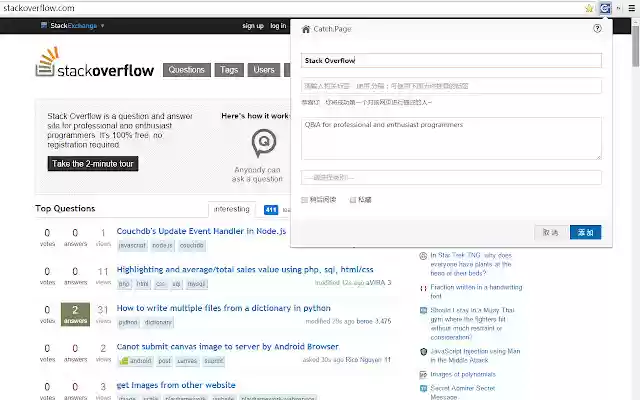640x400 pixels.
Task: Click the icon beside the Muay Thai gym question
Action: 423,311
